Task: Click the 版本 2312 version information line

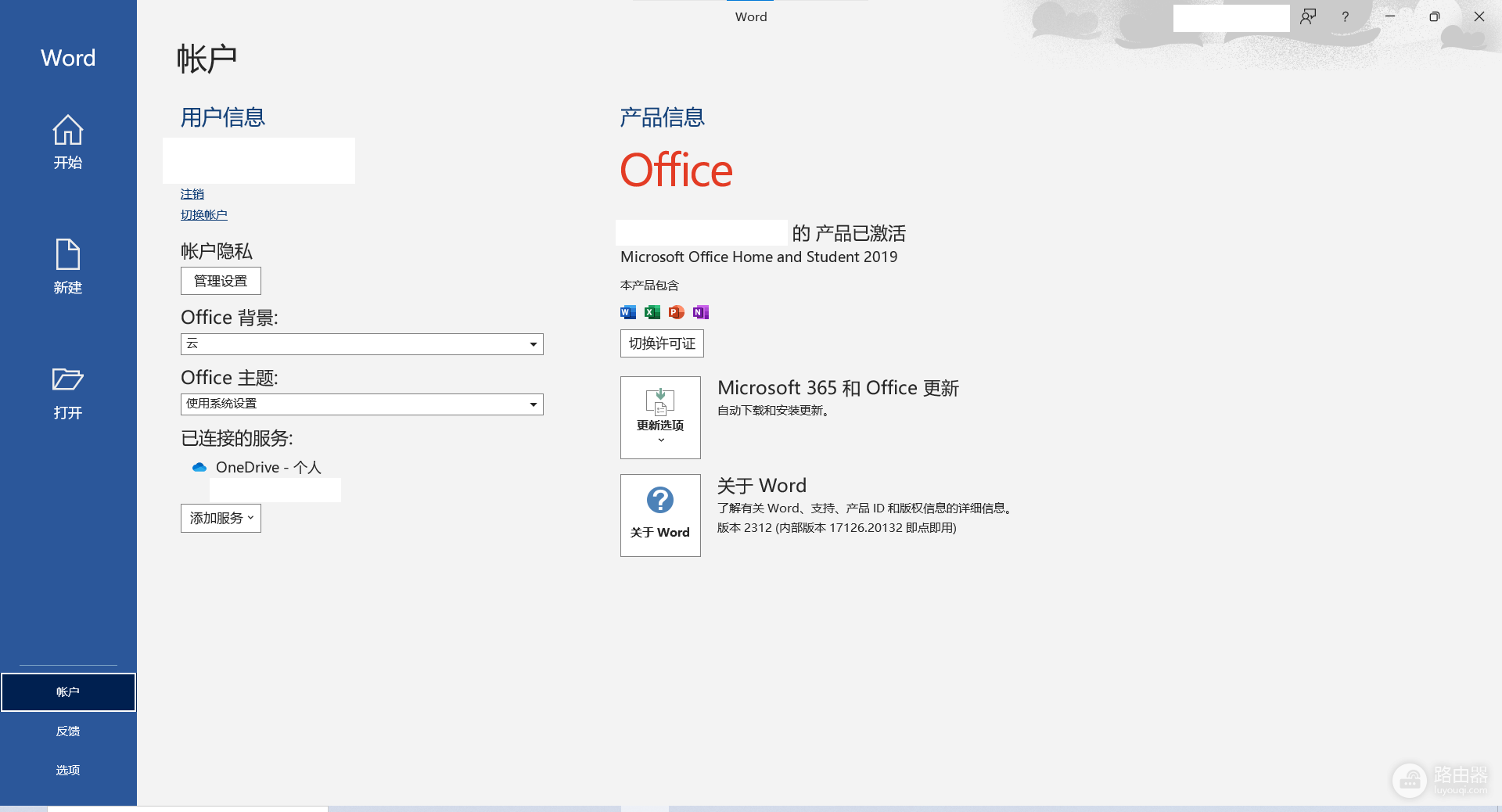Action: click(837, 528)
